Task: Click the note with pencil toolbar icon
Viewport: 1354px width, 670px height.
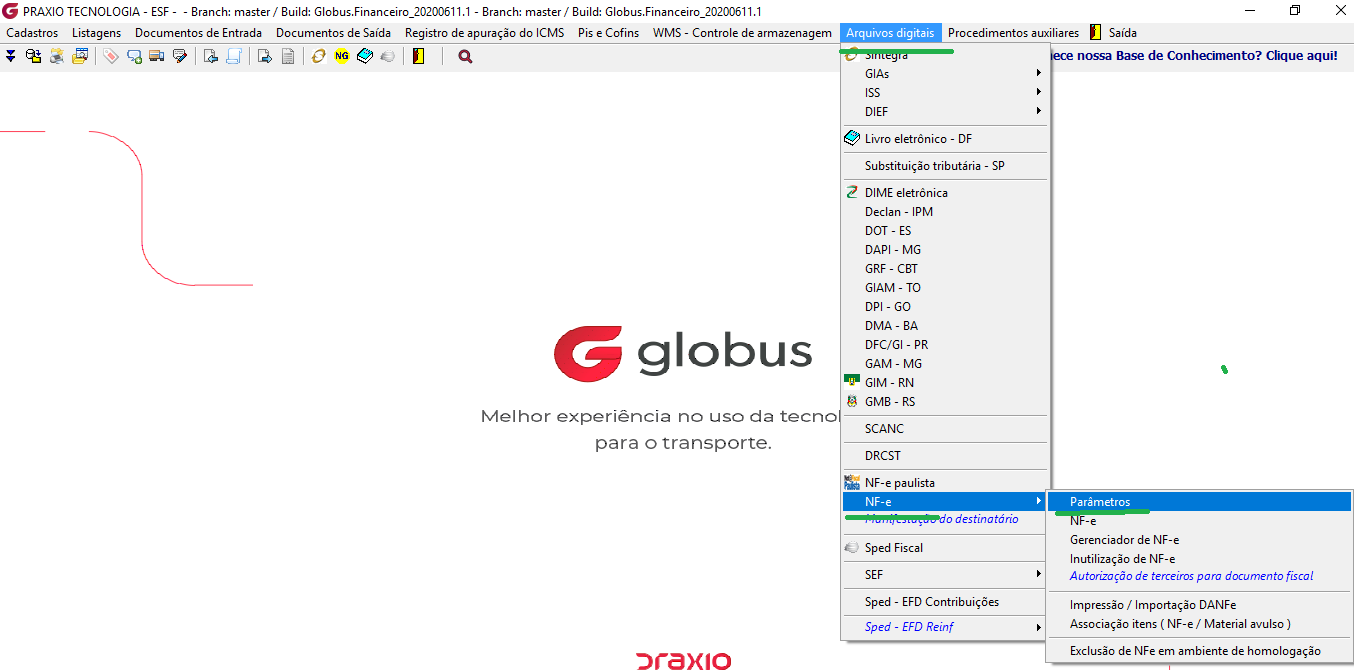Action: (180, 56)
